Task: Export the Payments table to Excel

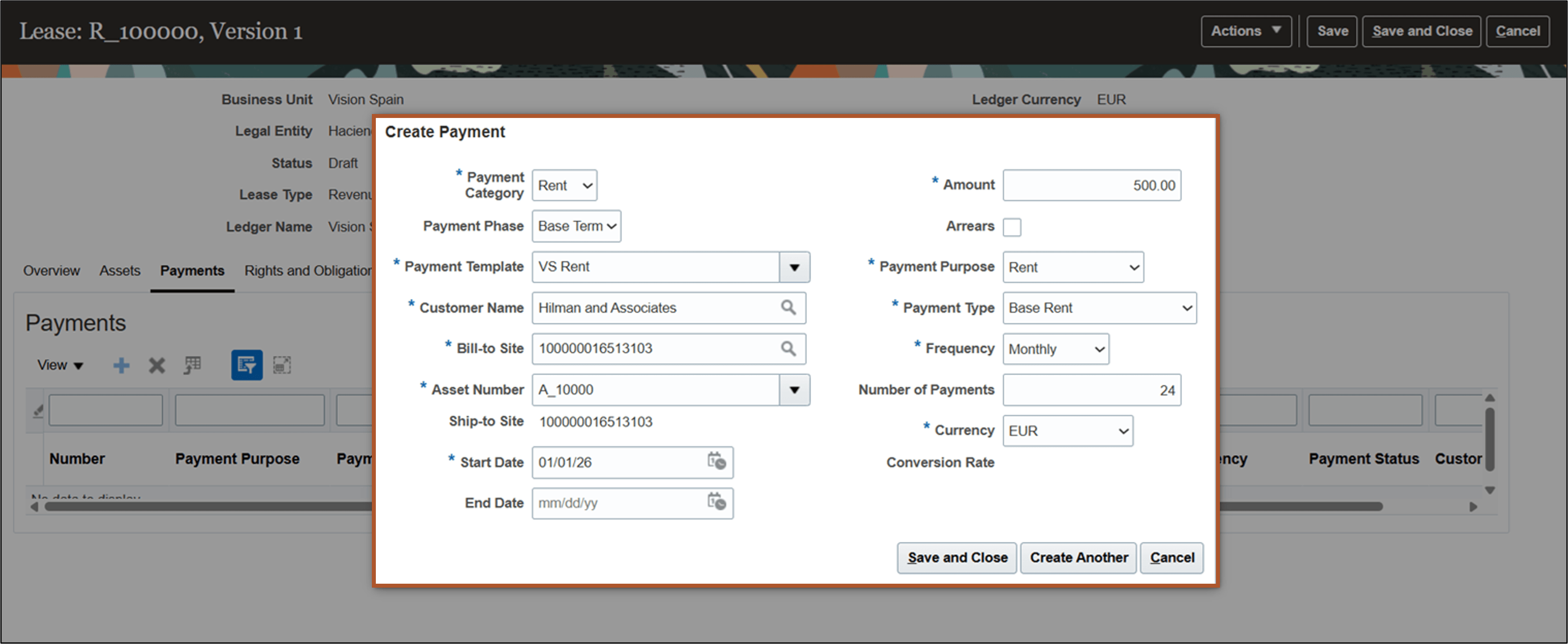Action: (x=192, y=365)
